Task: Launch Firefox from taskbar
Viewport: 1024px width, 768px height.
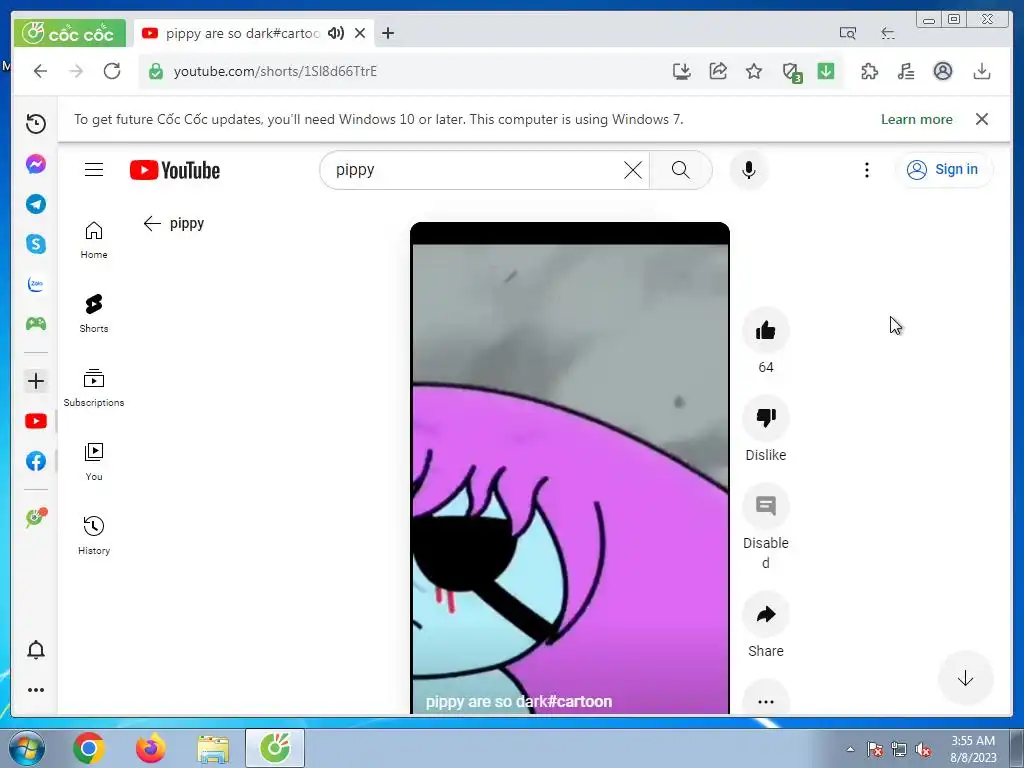Action: [x=150, y=748]
